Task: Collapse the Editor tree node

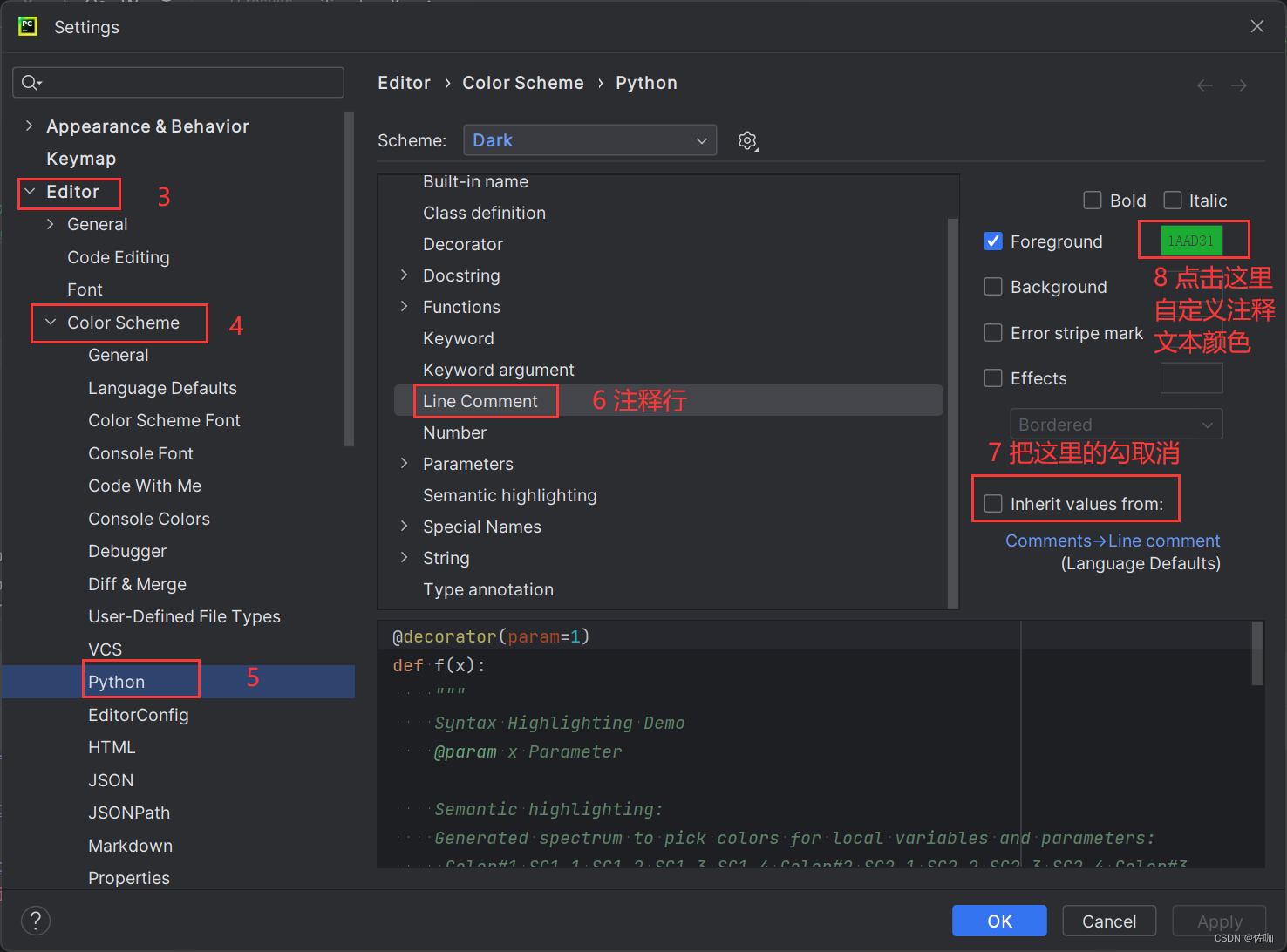Action: (30, 192)
